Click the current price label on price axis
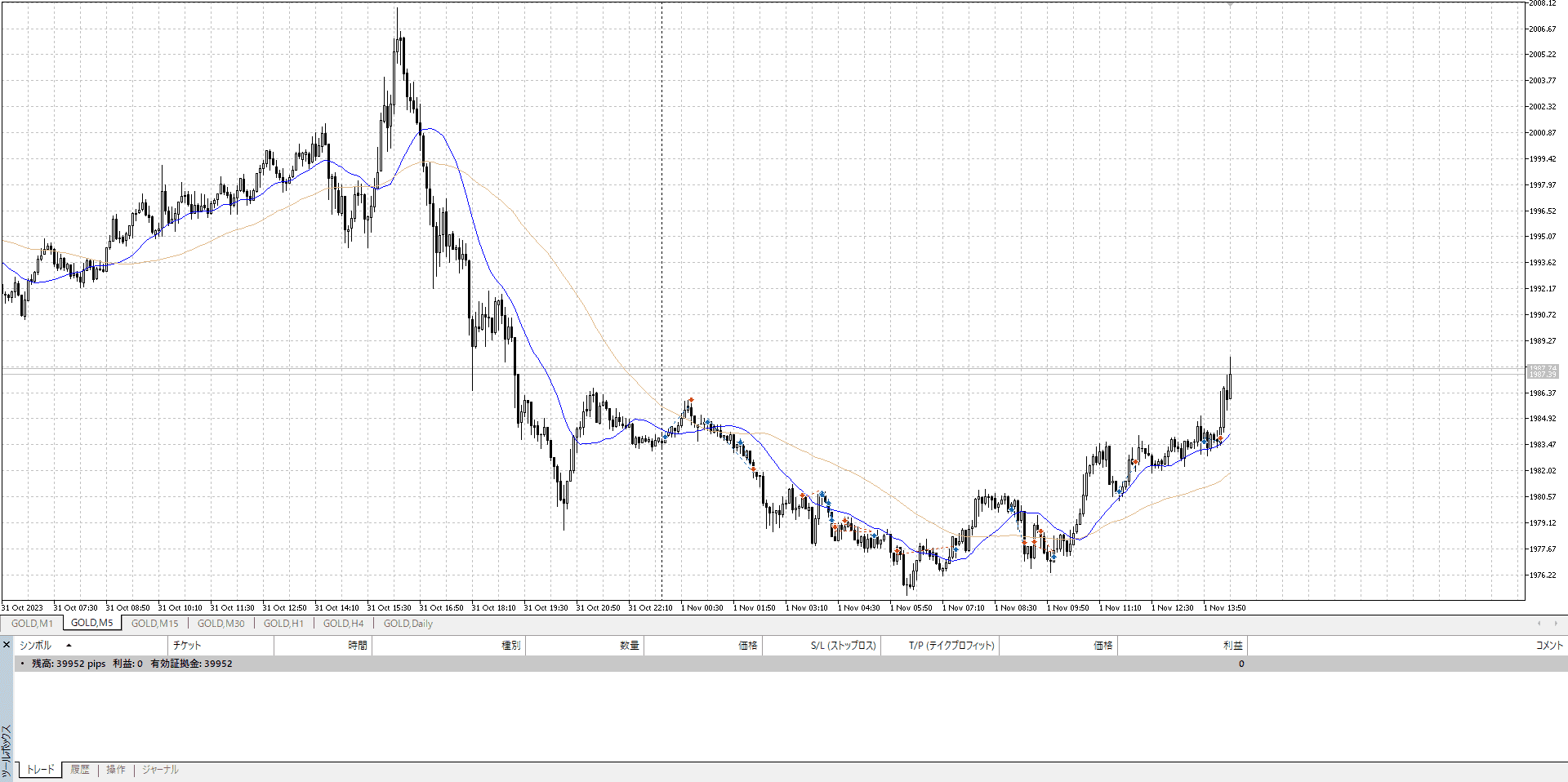 [1543, 371]
